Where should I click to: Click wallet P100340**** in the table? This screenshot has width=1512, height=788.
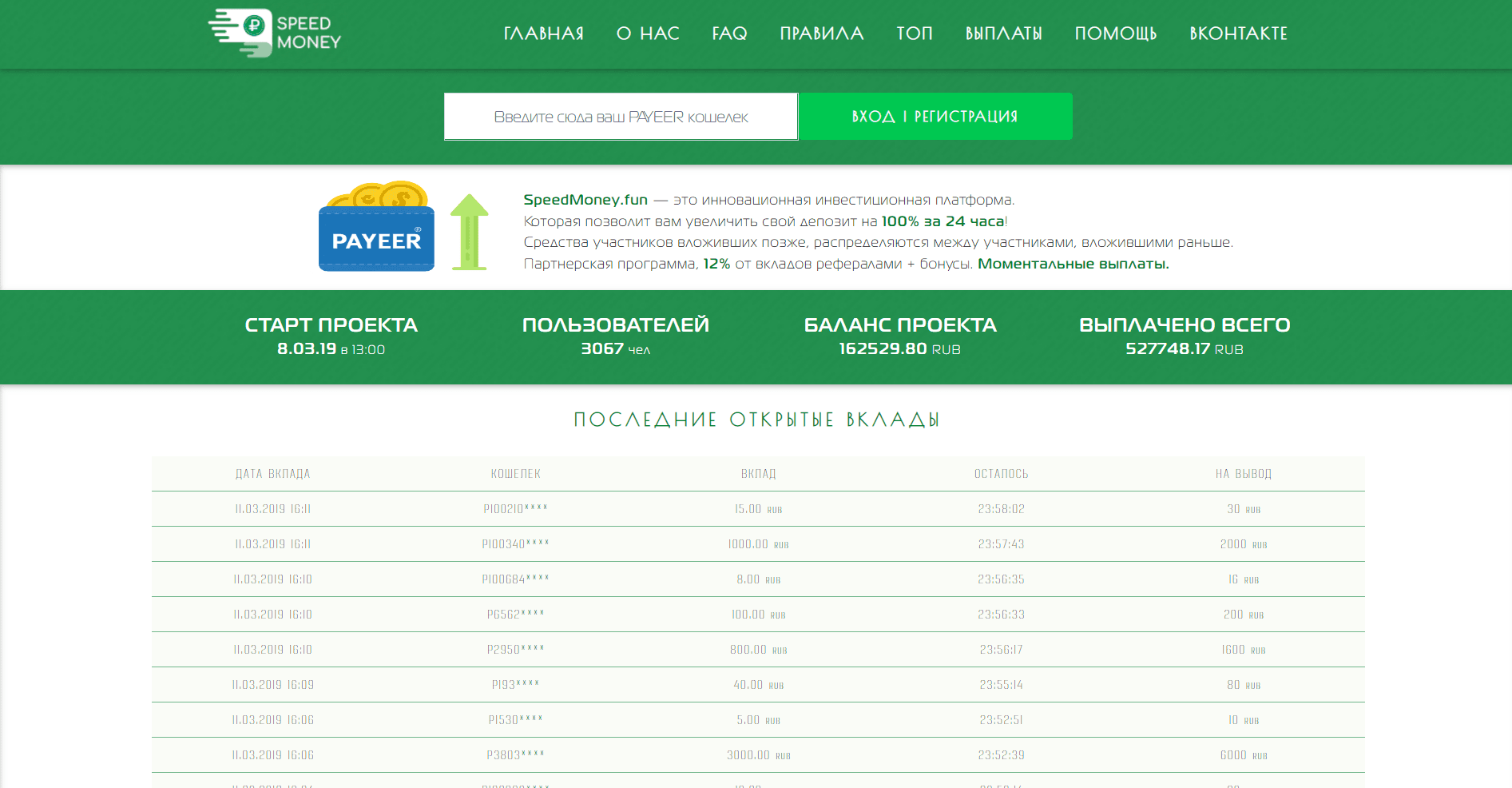516,544
